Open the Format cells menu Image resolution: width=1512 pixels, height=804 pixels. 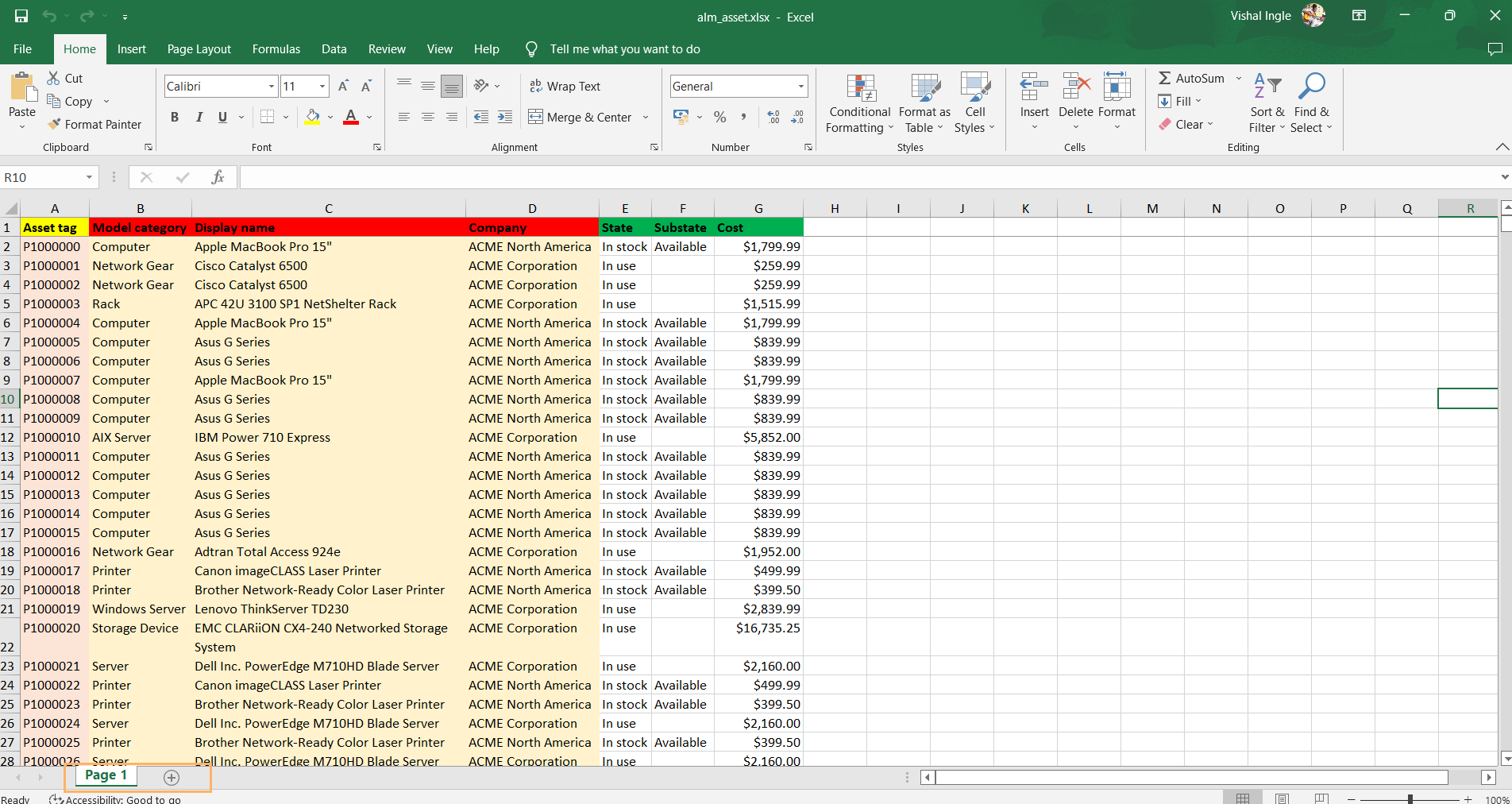pyautogui.click(x=1117, y=102)
